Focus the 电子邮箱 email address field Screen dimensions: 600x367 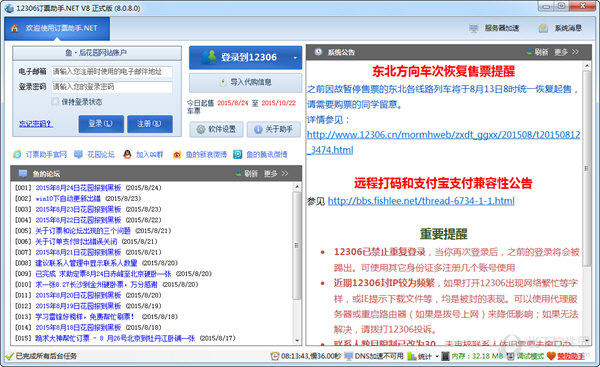coord(112,72)
